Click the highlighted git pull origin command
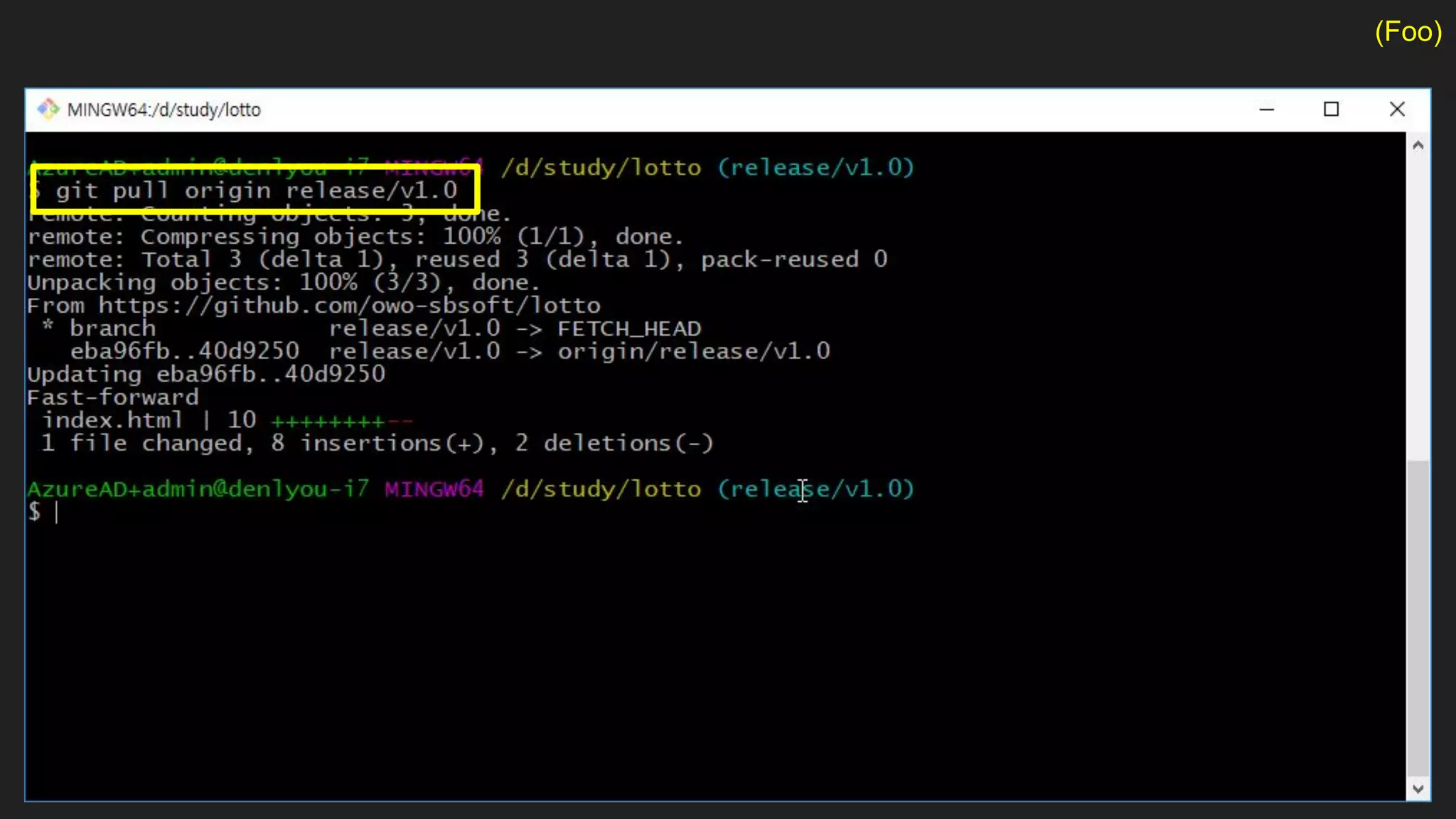This screenshot has height=819, width=1456. [x=256, y=191]
